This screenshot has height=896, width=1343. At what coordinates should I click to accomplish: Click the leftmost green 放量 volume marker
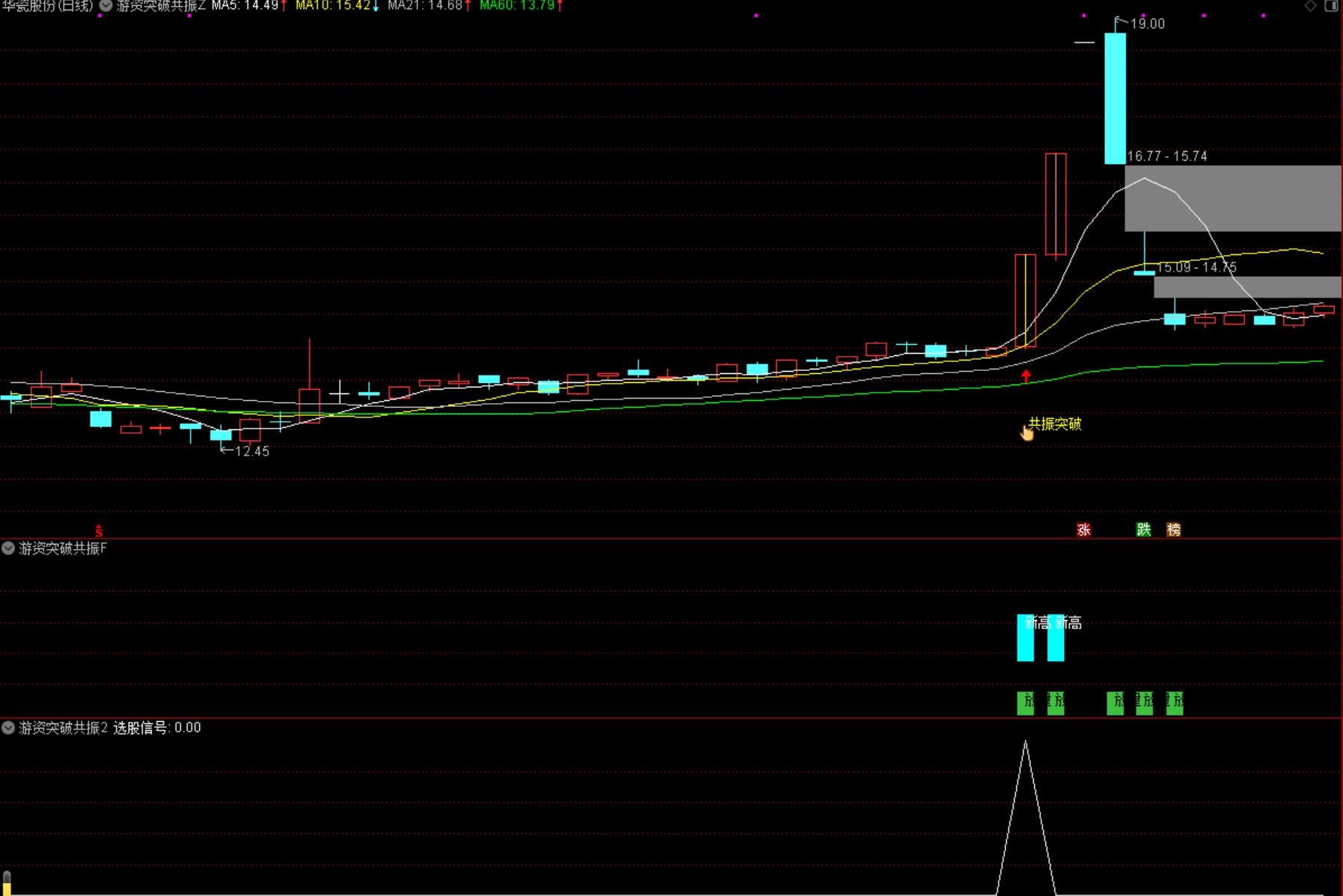click(x=1025, y=702)
